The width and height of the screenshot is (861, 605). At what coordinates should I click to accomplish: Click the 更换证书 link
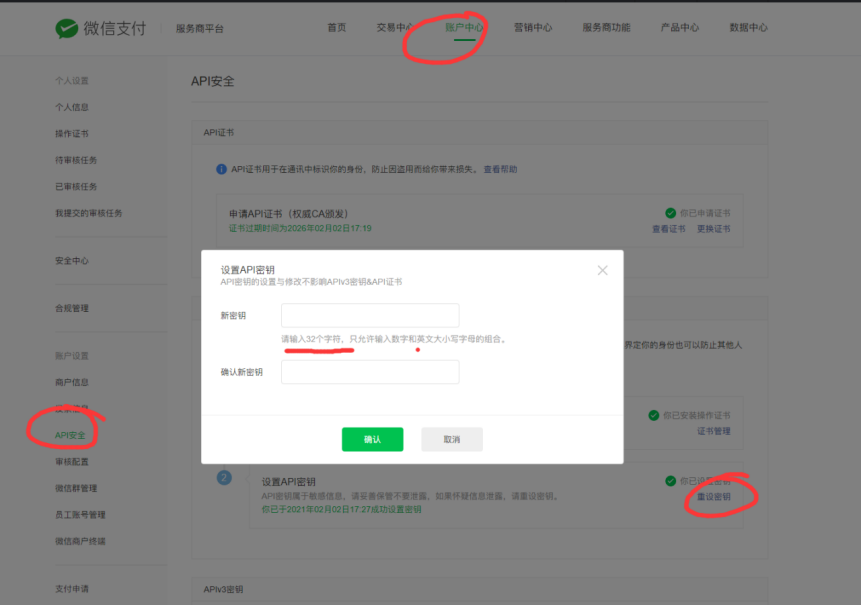click(714, 229)
